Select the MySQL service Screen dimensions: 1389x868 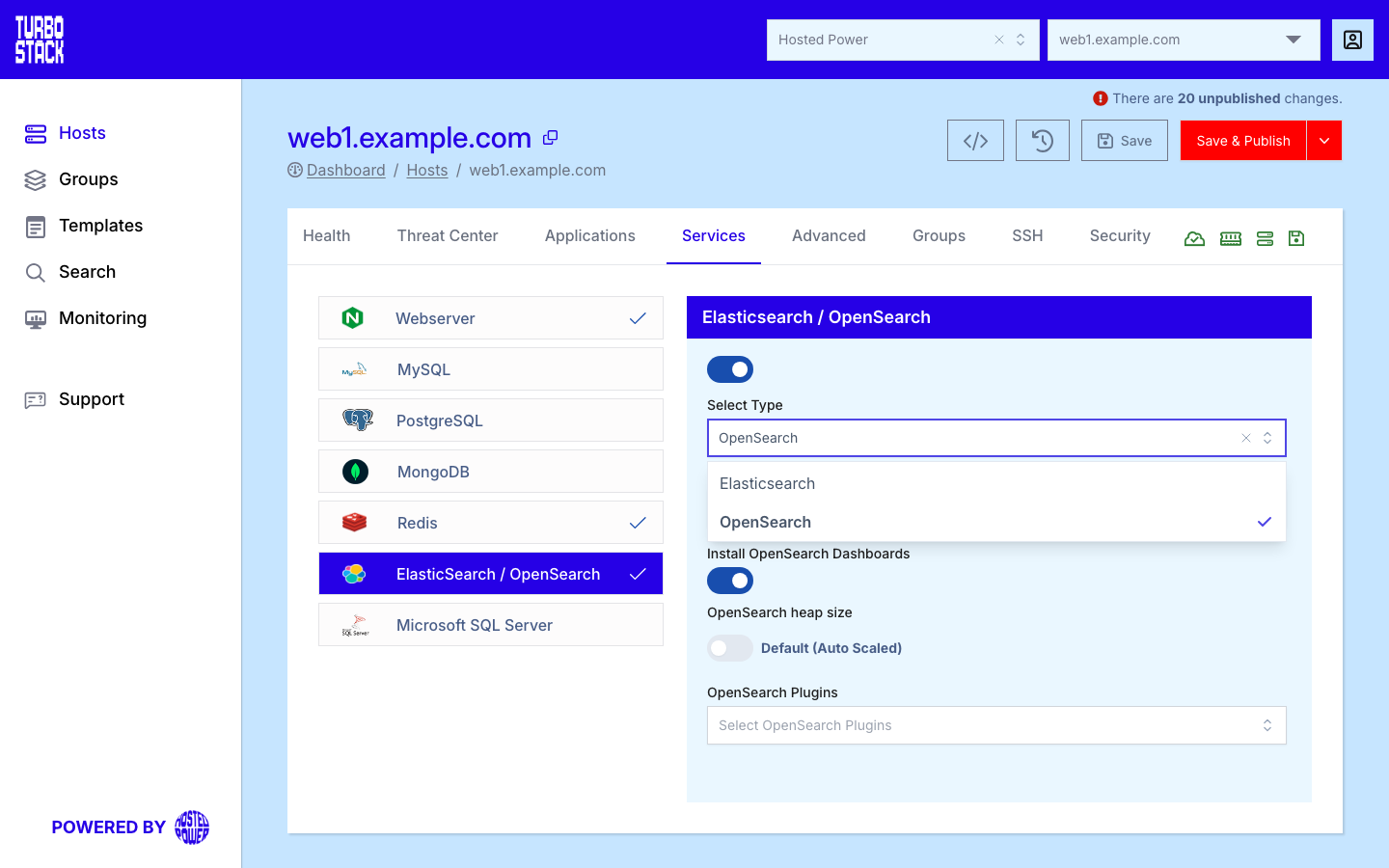(x=491, y=369)
